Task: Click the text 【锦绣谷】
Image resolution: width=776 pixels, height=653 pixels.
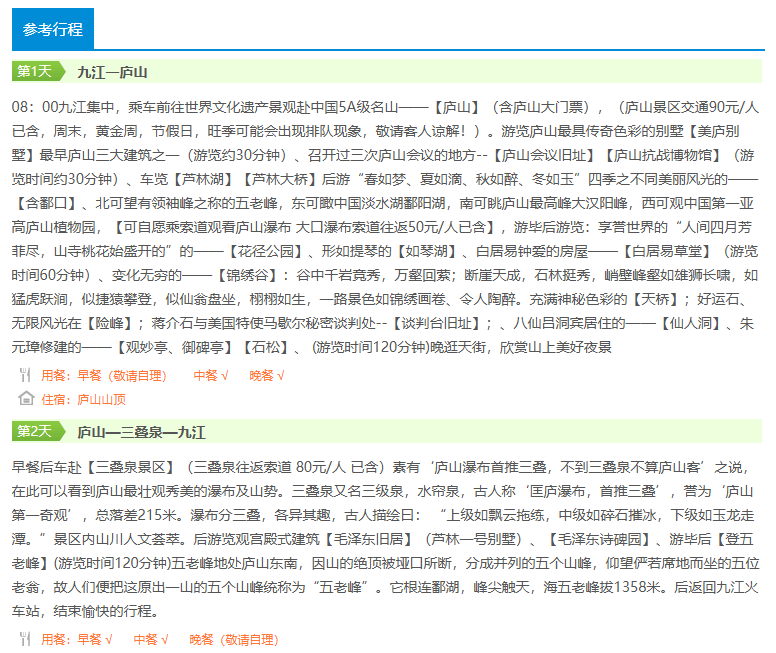Action: pyautogui.click(x=247, y=275)
